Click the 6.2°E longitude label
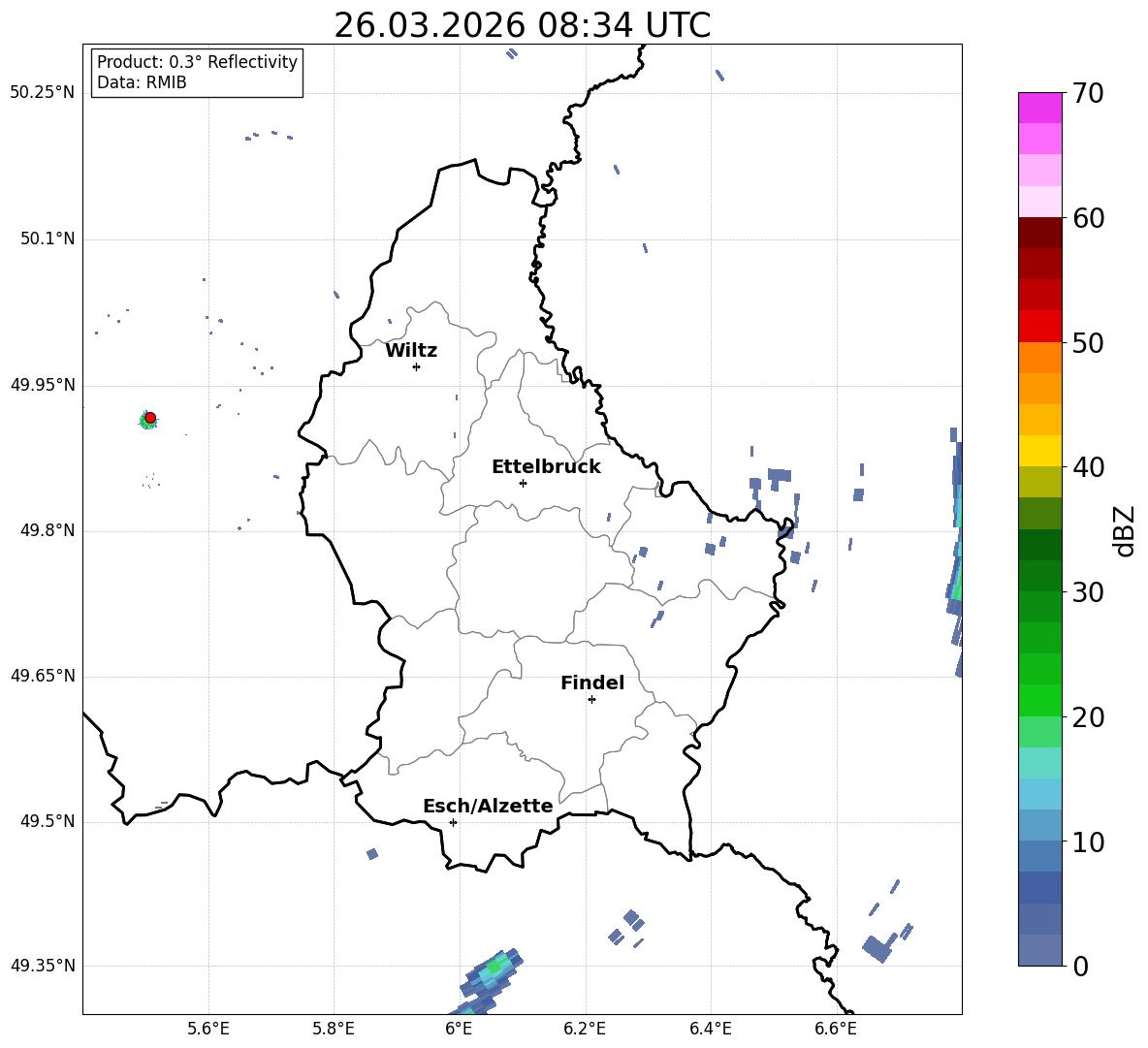Screen dimensions: 1148x1048 pos(585,1029)
